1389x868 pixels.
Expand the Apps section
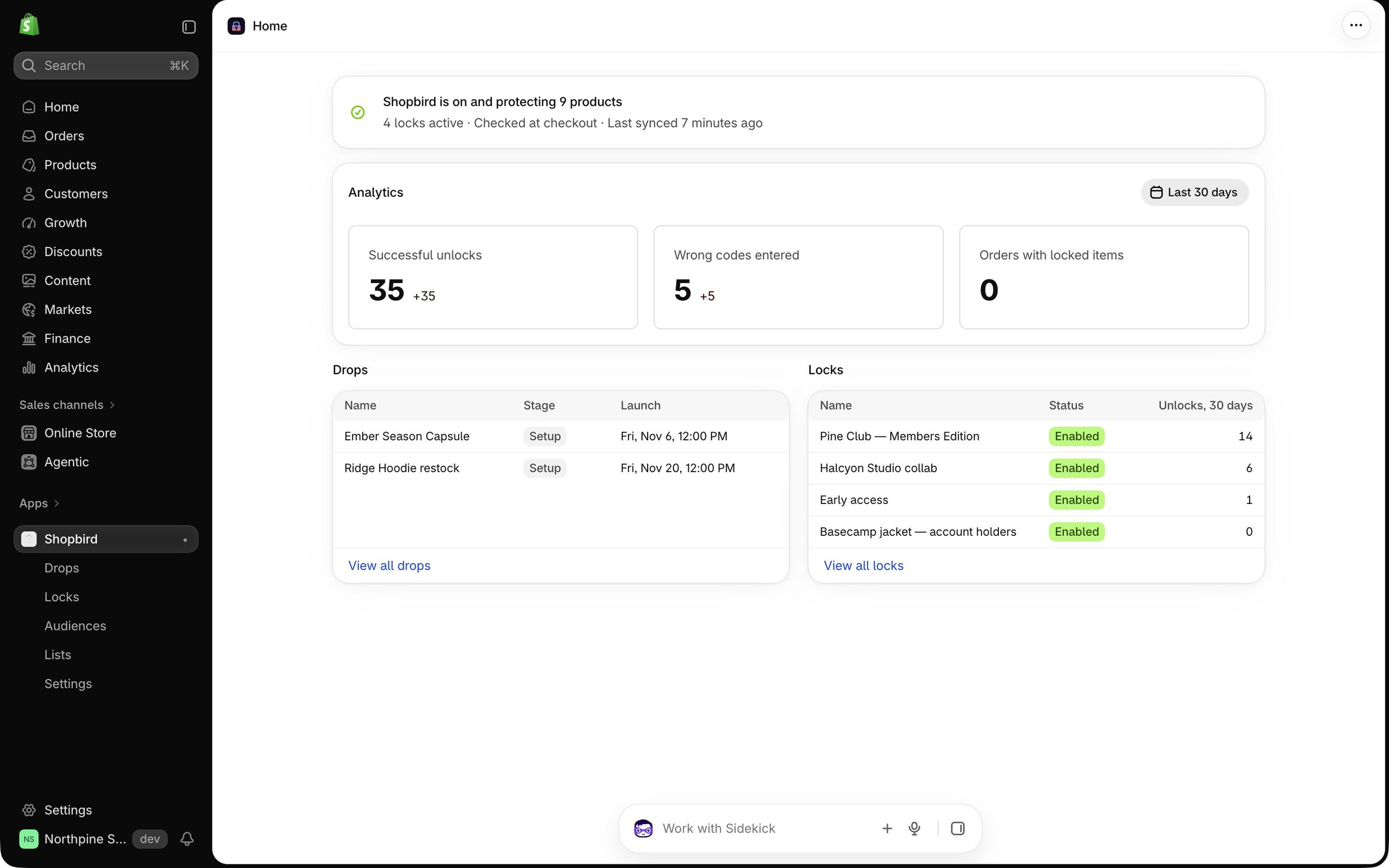pos(39,503)
